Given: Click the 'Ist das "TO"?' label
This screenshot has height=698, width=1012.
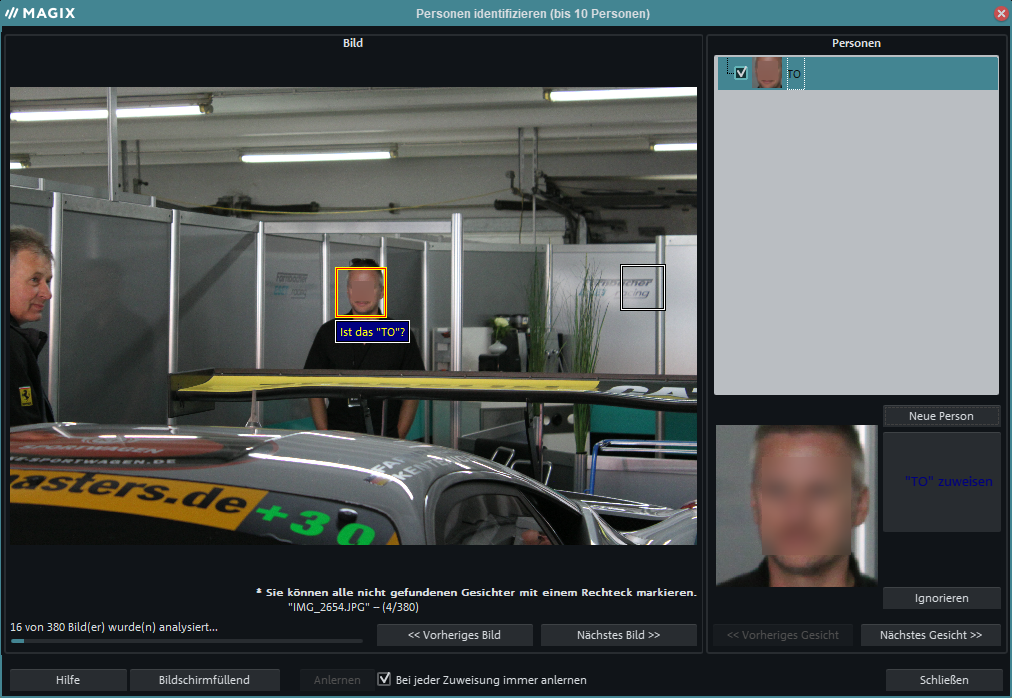Looking at the screenshot, I should (x=372, y=332).
